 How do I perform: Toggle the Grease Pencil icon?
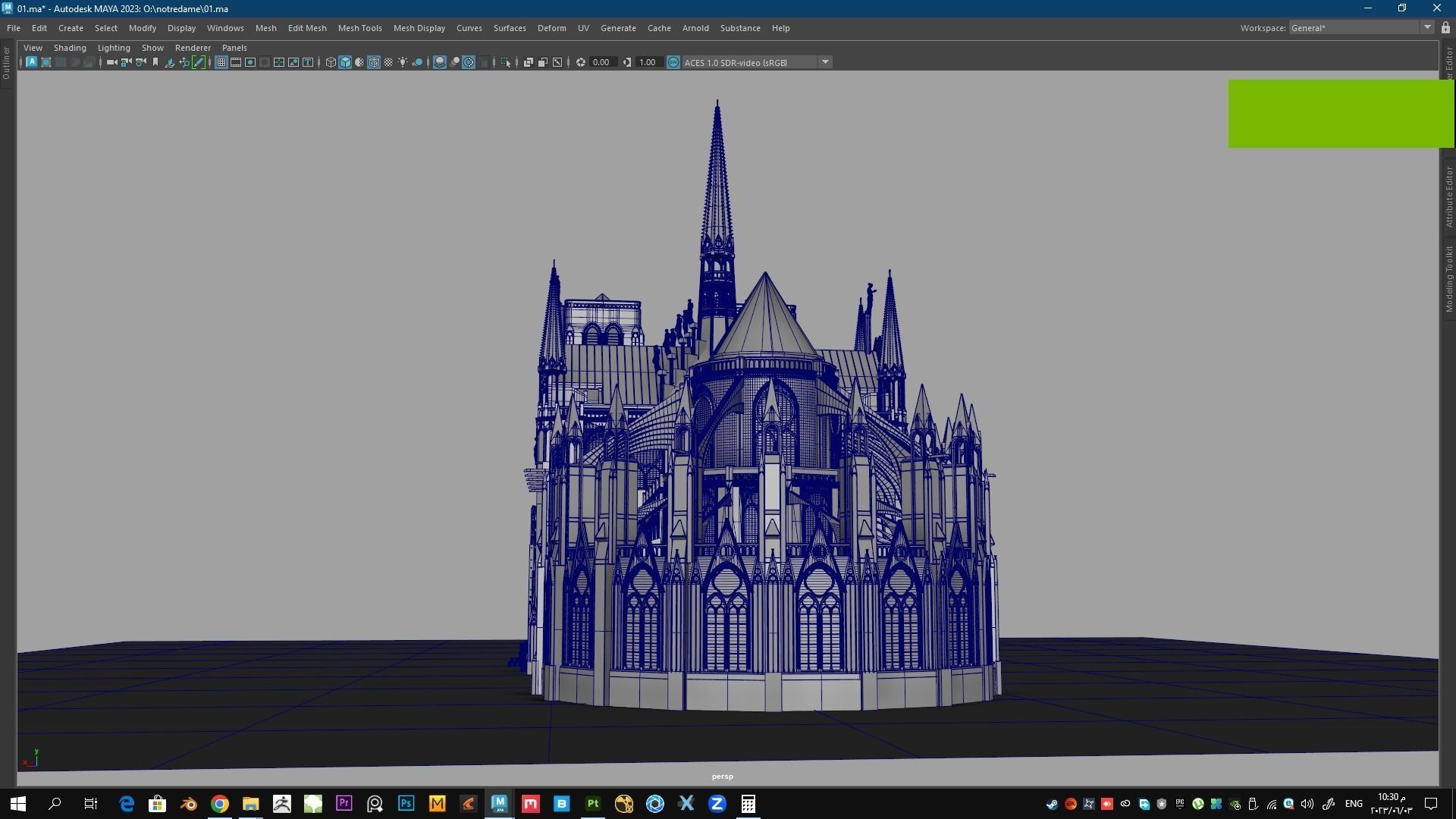tap(199, 62)
